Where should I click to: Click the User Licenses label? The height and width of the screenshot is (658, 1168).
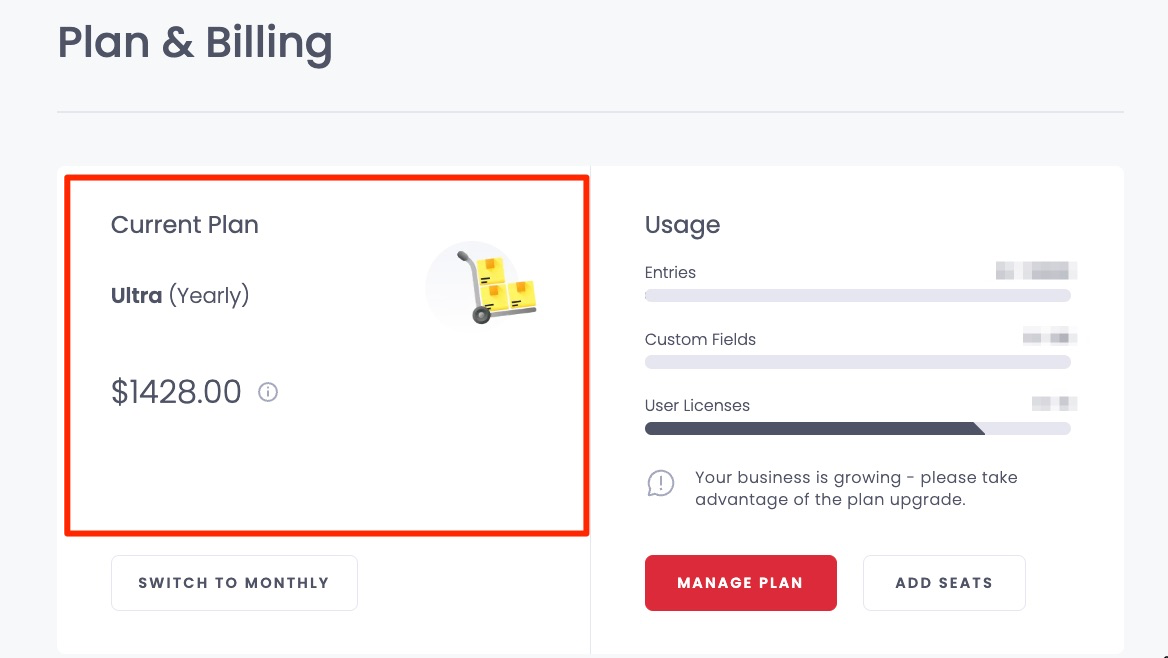(x=697, y=405)
